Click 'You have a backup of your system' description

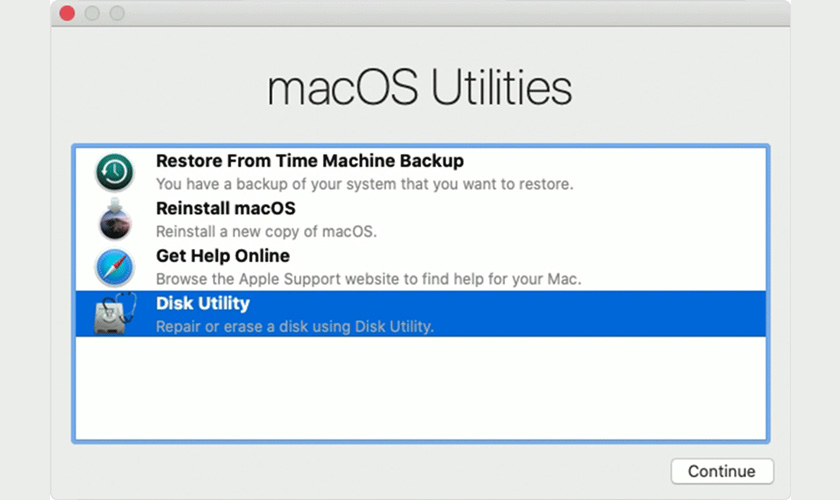pyautogui.click(x=364, y=184)
